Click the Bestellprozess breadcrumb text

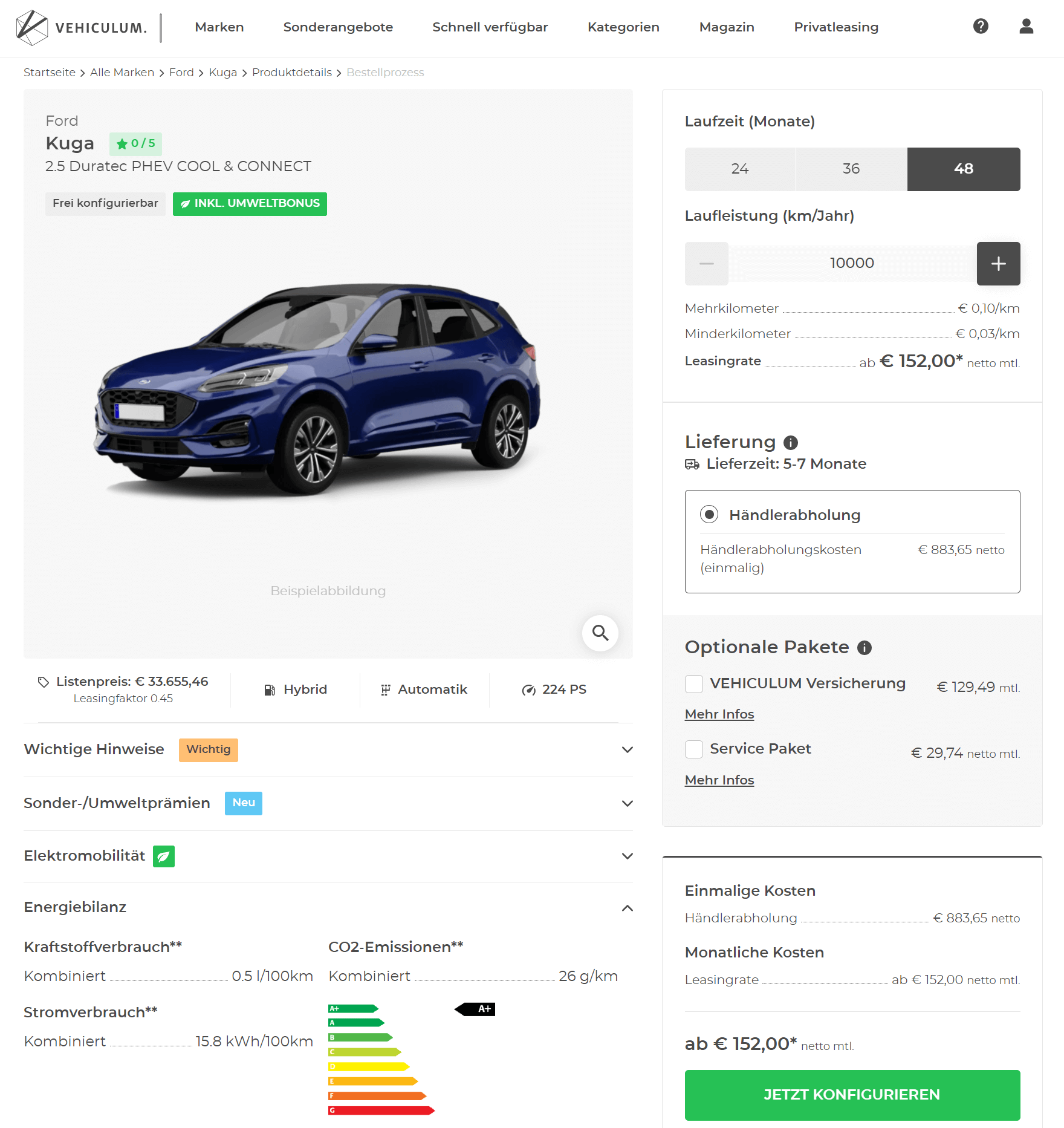click(385, 73)
